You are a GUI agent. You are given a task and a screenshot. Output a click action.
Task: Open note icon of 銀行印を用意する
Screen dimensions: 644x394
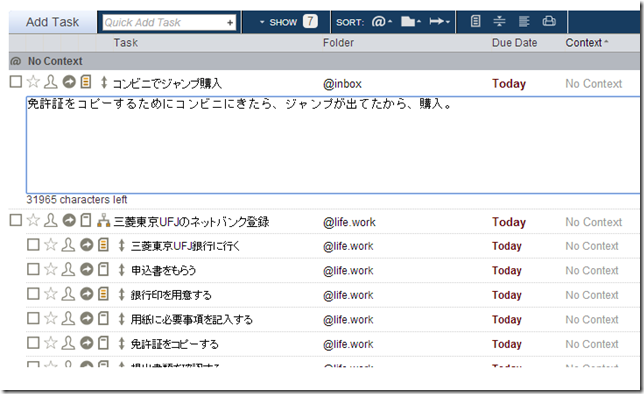tap(104, 294)
